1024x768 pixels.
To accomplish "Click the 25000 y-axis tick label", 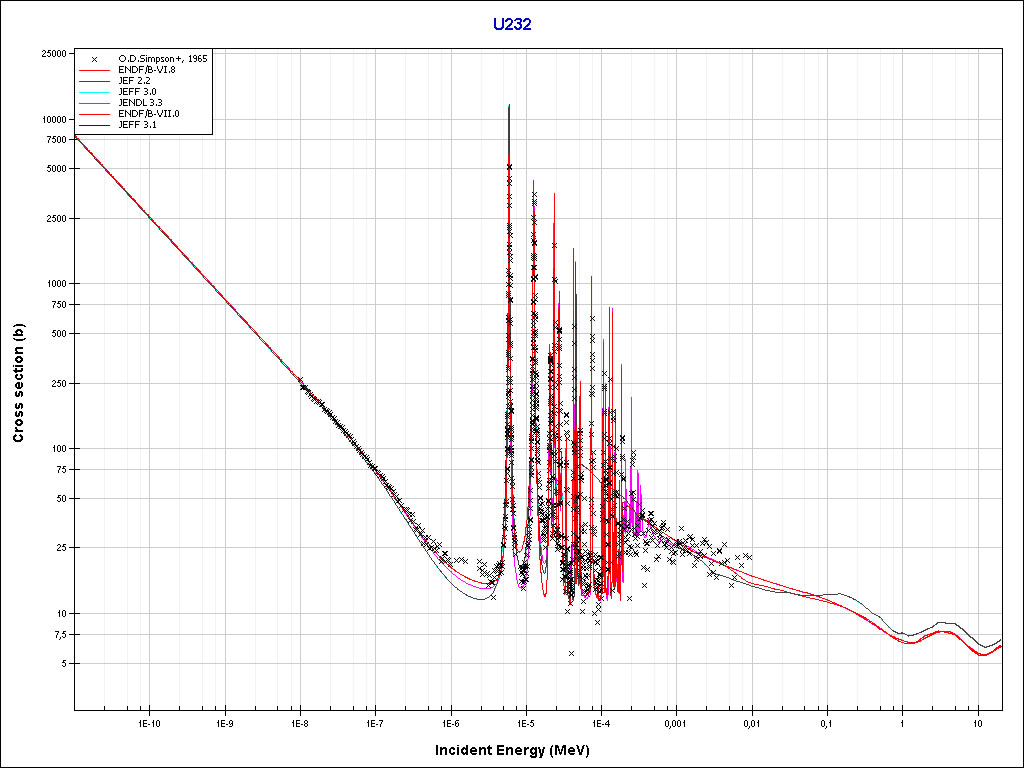I will click(x=52, y=54).
